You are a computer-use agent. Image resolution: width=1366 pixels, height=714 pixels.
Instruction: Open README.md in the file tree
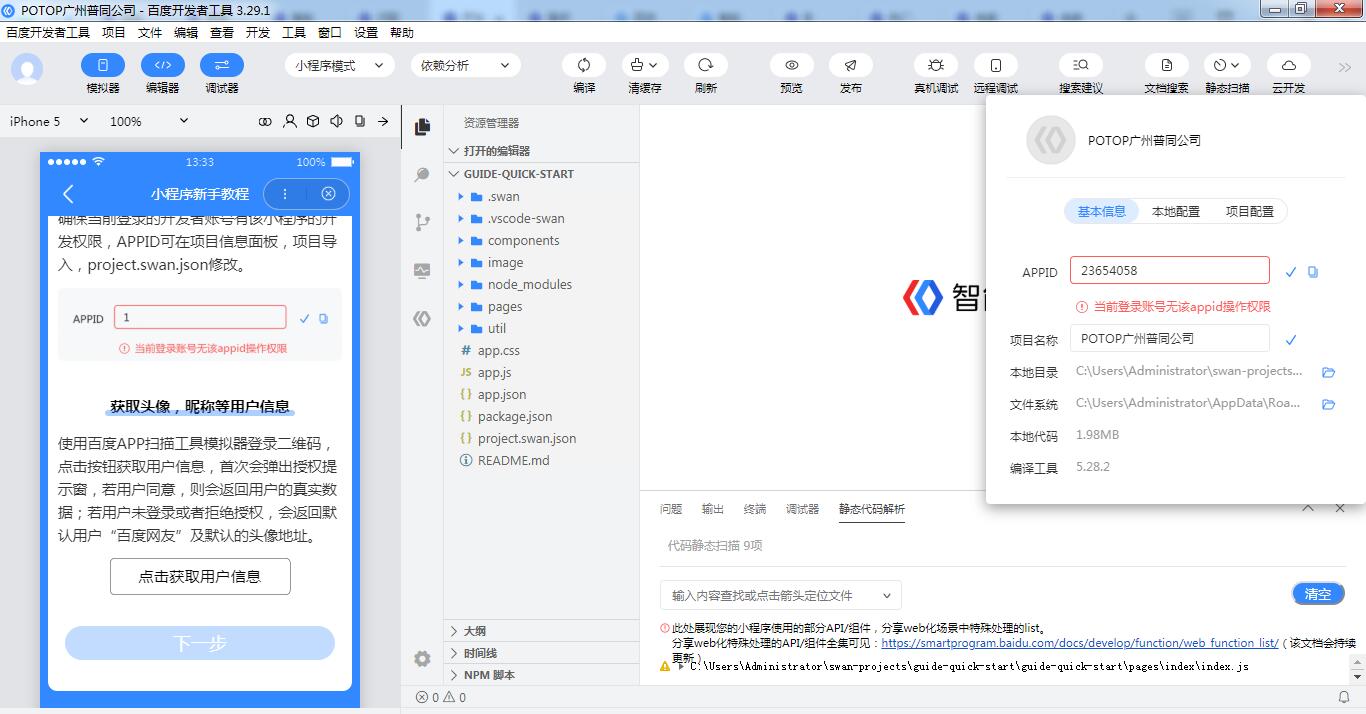(x=541, y=460)
